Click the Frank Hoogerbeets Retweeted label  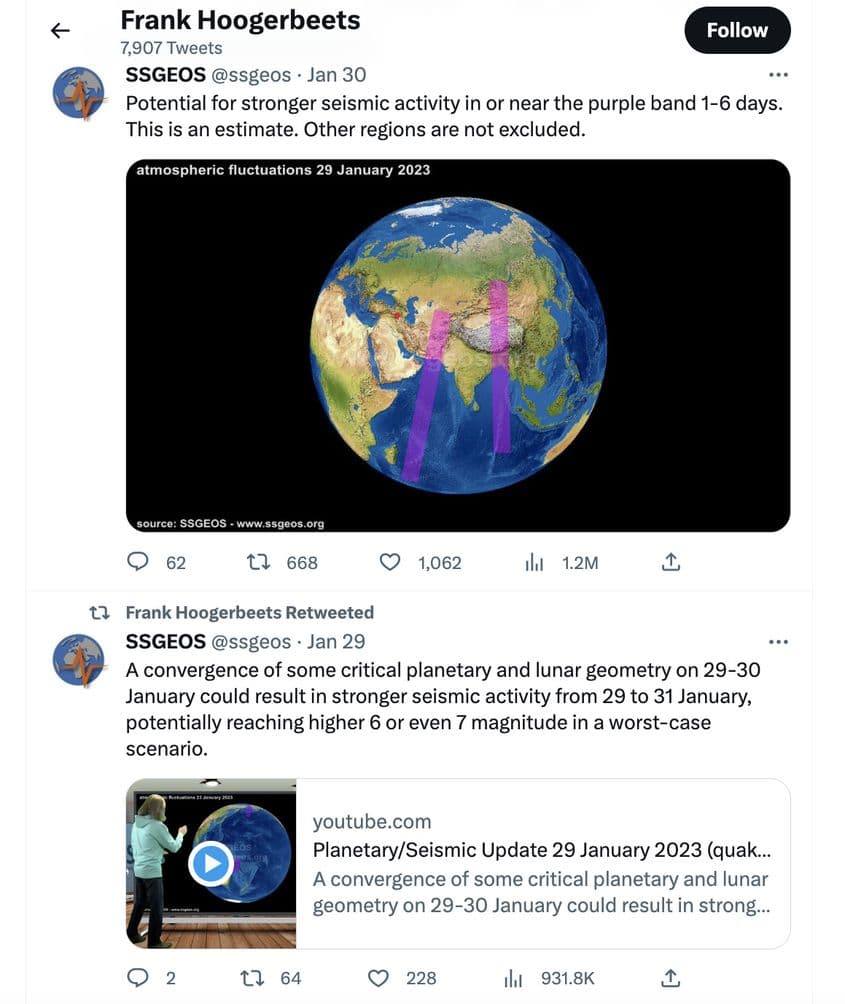pos(248,612)
